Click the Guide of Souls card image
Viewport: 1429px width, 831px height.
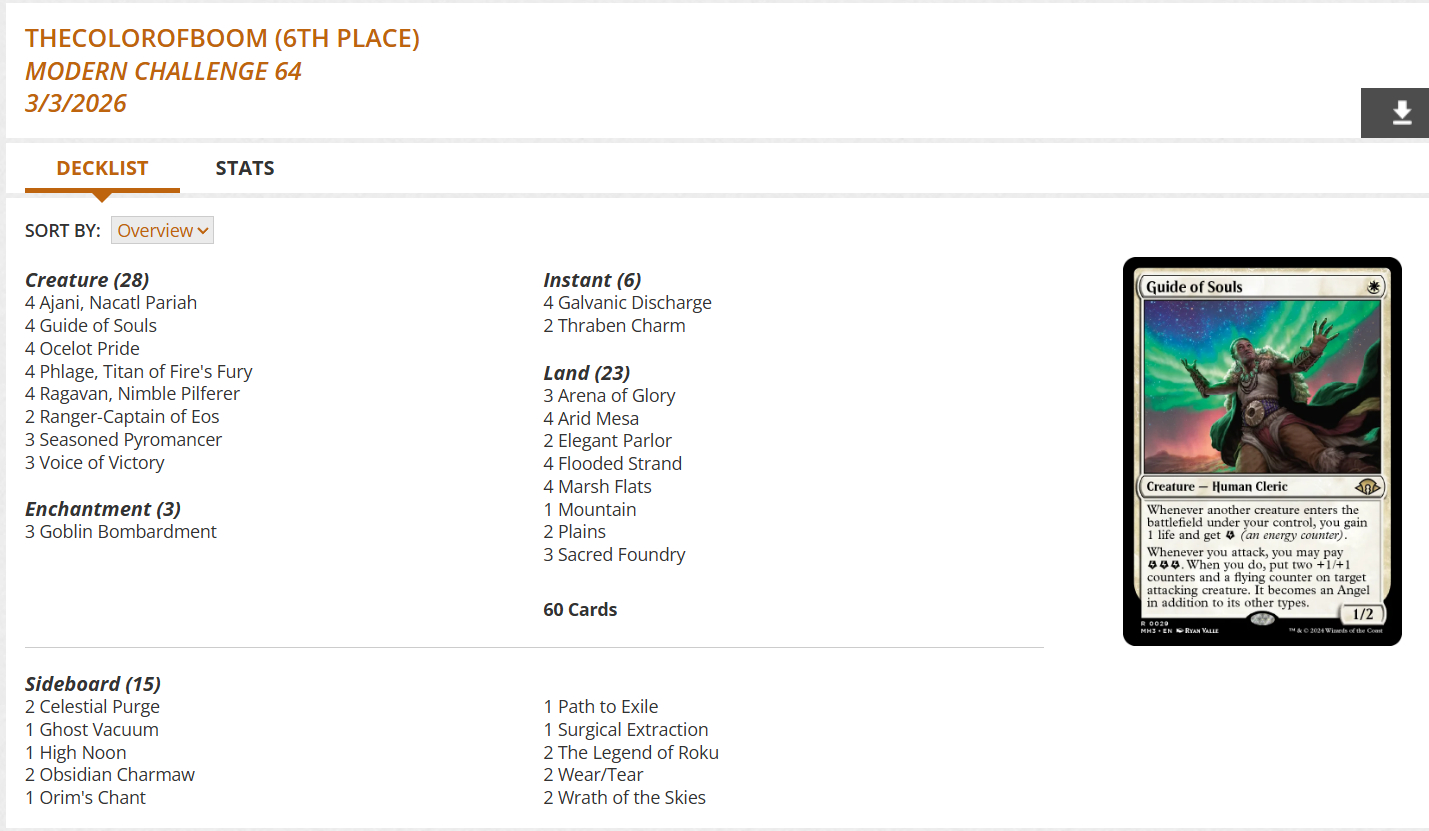(1262, 451)
